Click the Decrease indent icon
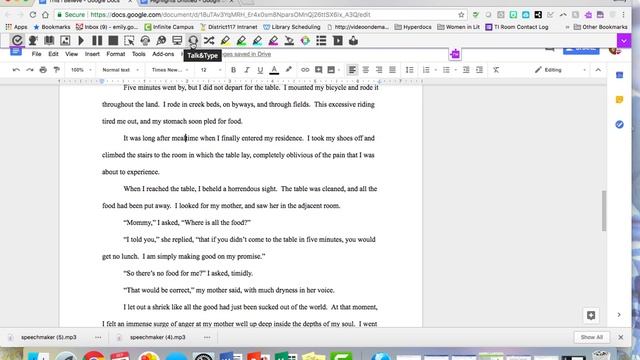Screen dimensions: 640x360 (466, 70)
